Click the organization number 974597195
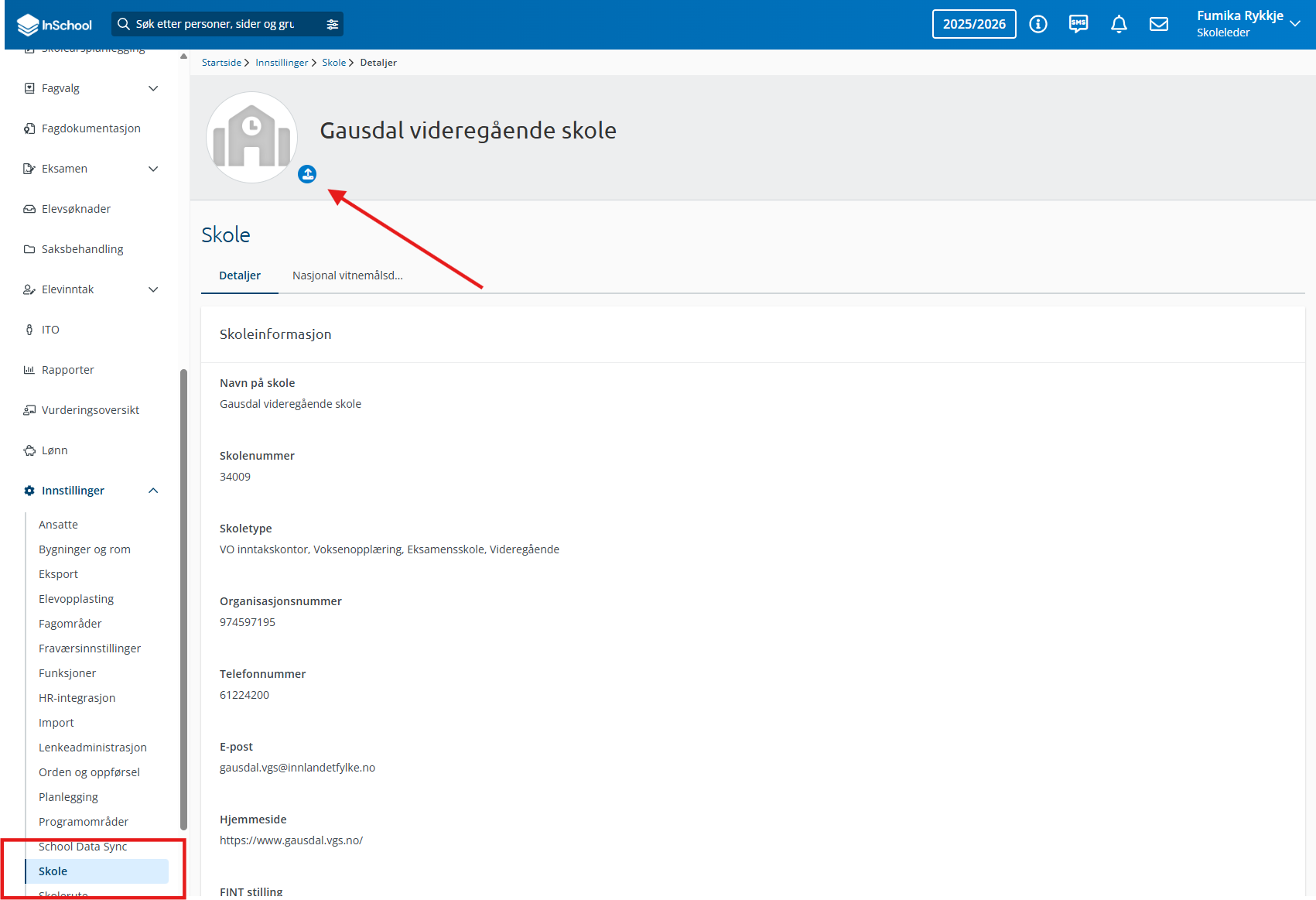 (x=248, y=622)
